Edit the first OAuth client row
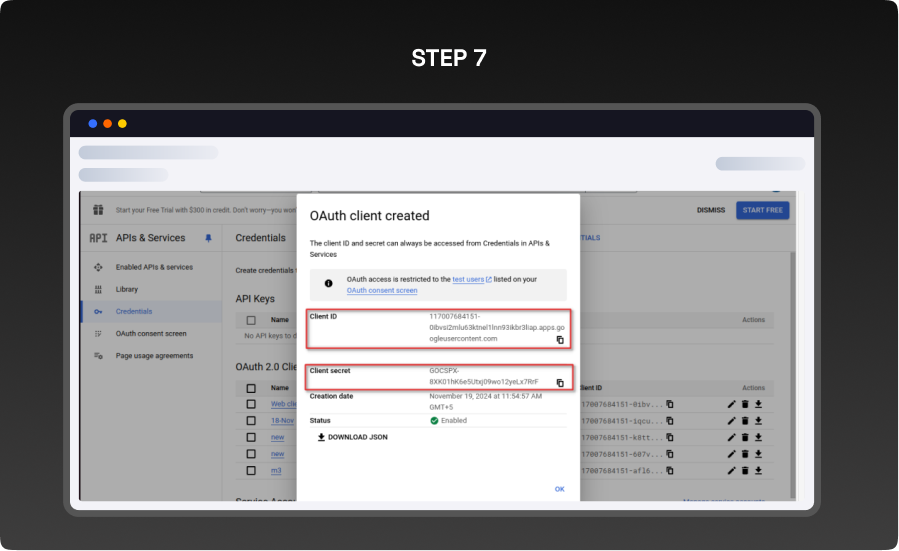Screen dimensions: 899x551 point(731,404)
